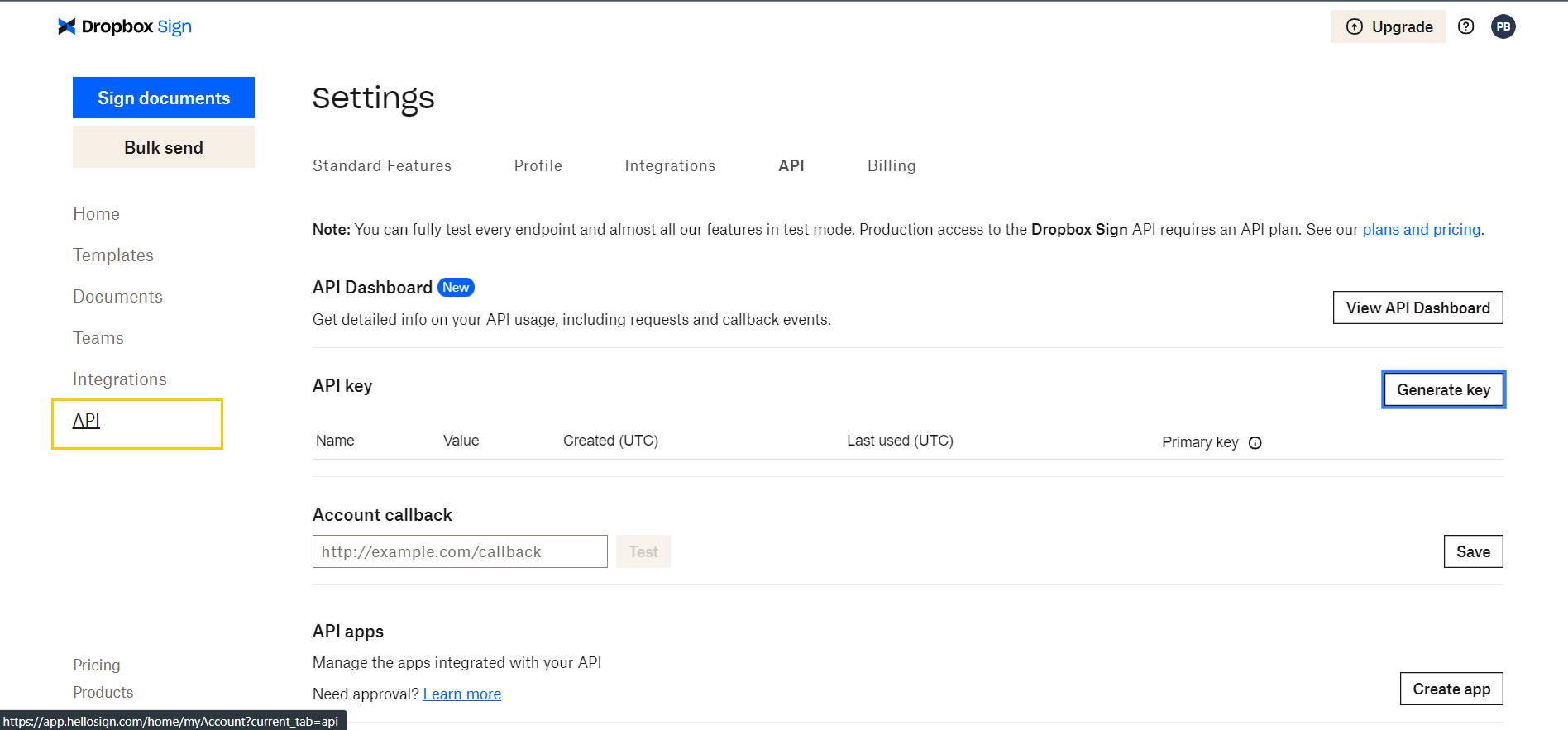Open the PB account avatar menu
Image resolution: width=1568 pixels, height=730 pixels.
(1503, 26)
